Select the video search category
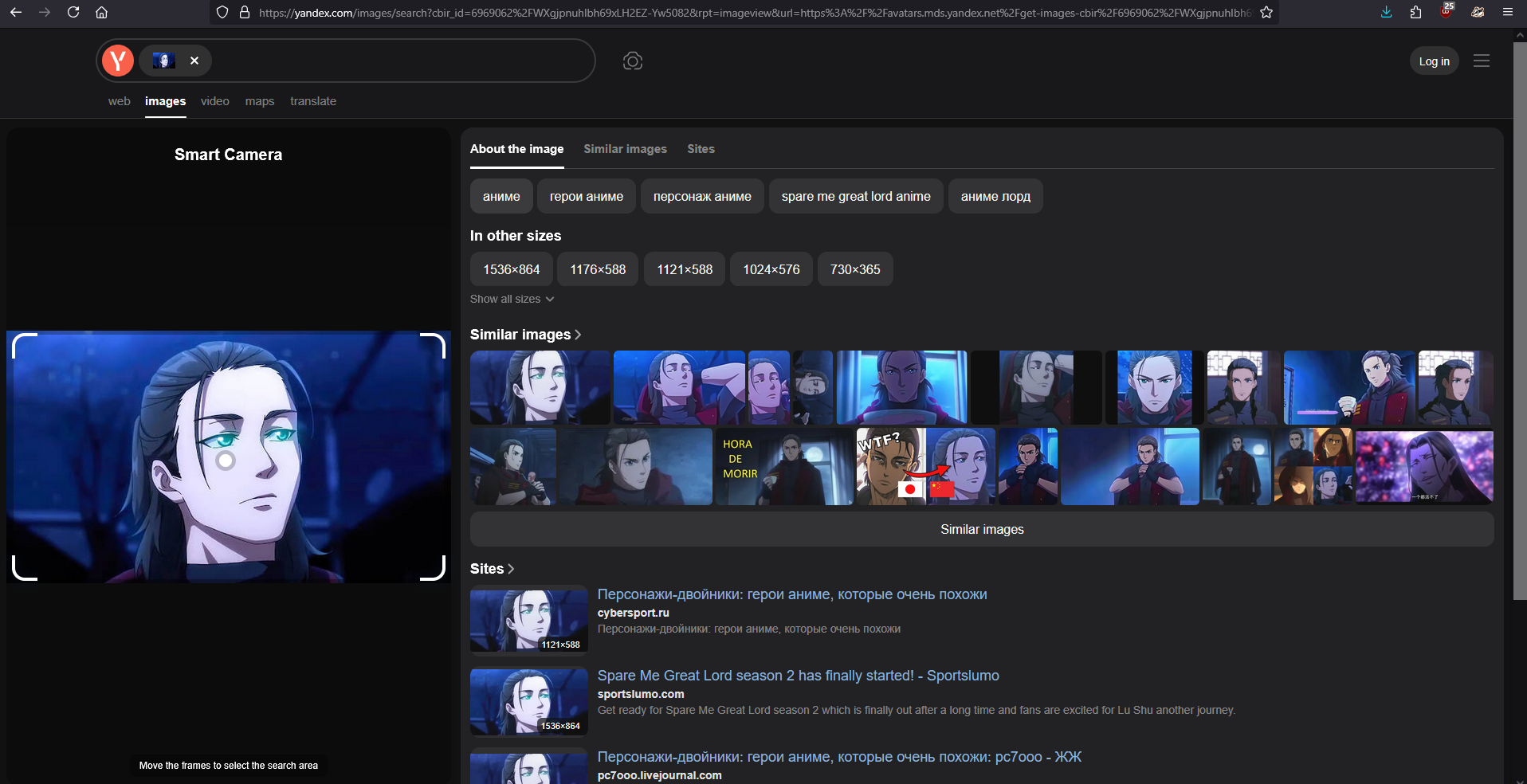1527x784 pixels. (214, 101)
